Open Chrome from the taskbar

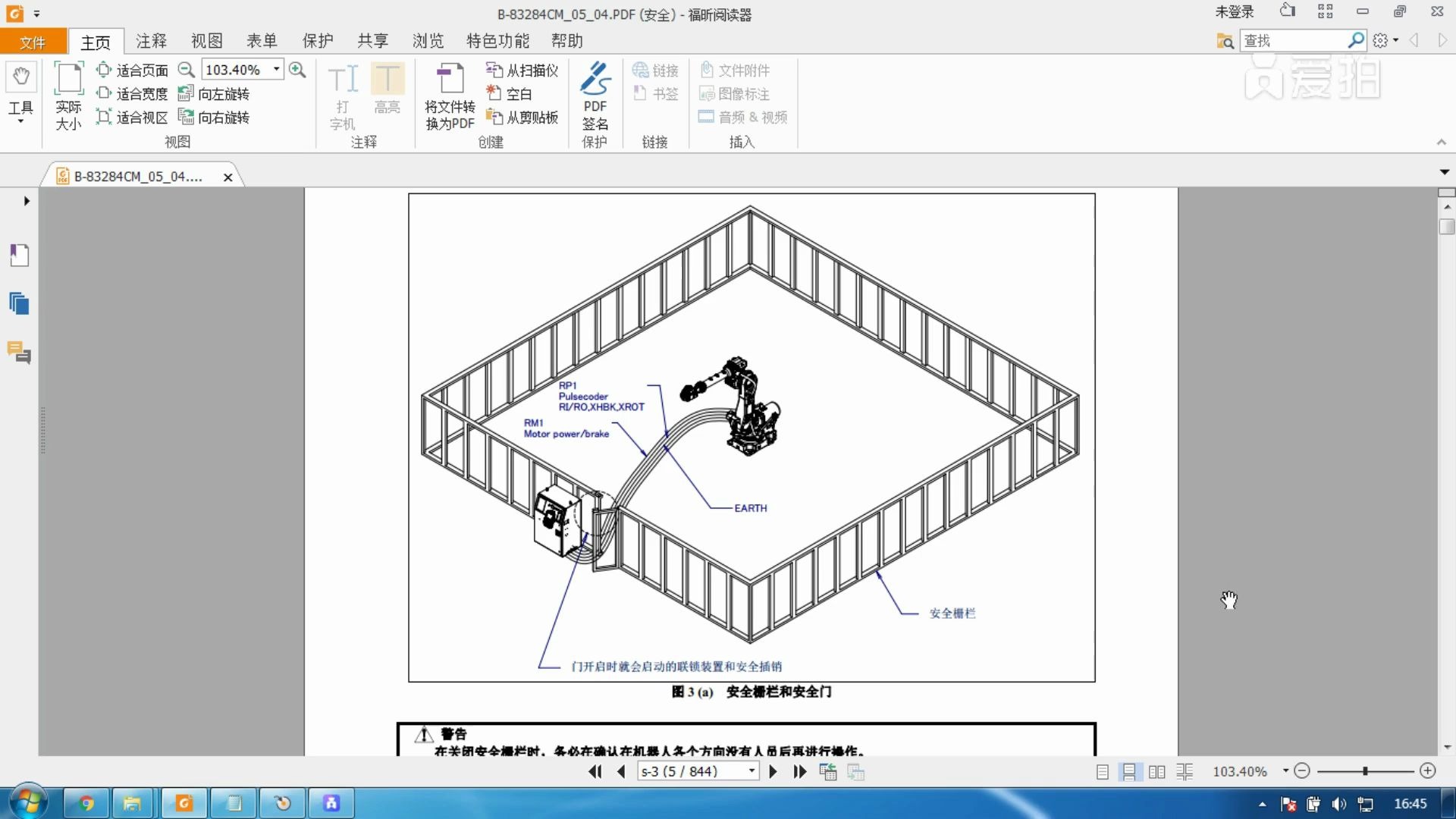click(x=86, y=803)
